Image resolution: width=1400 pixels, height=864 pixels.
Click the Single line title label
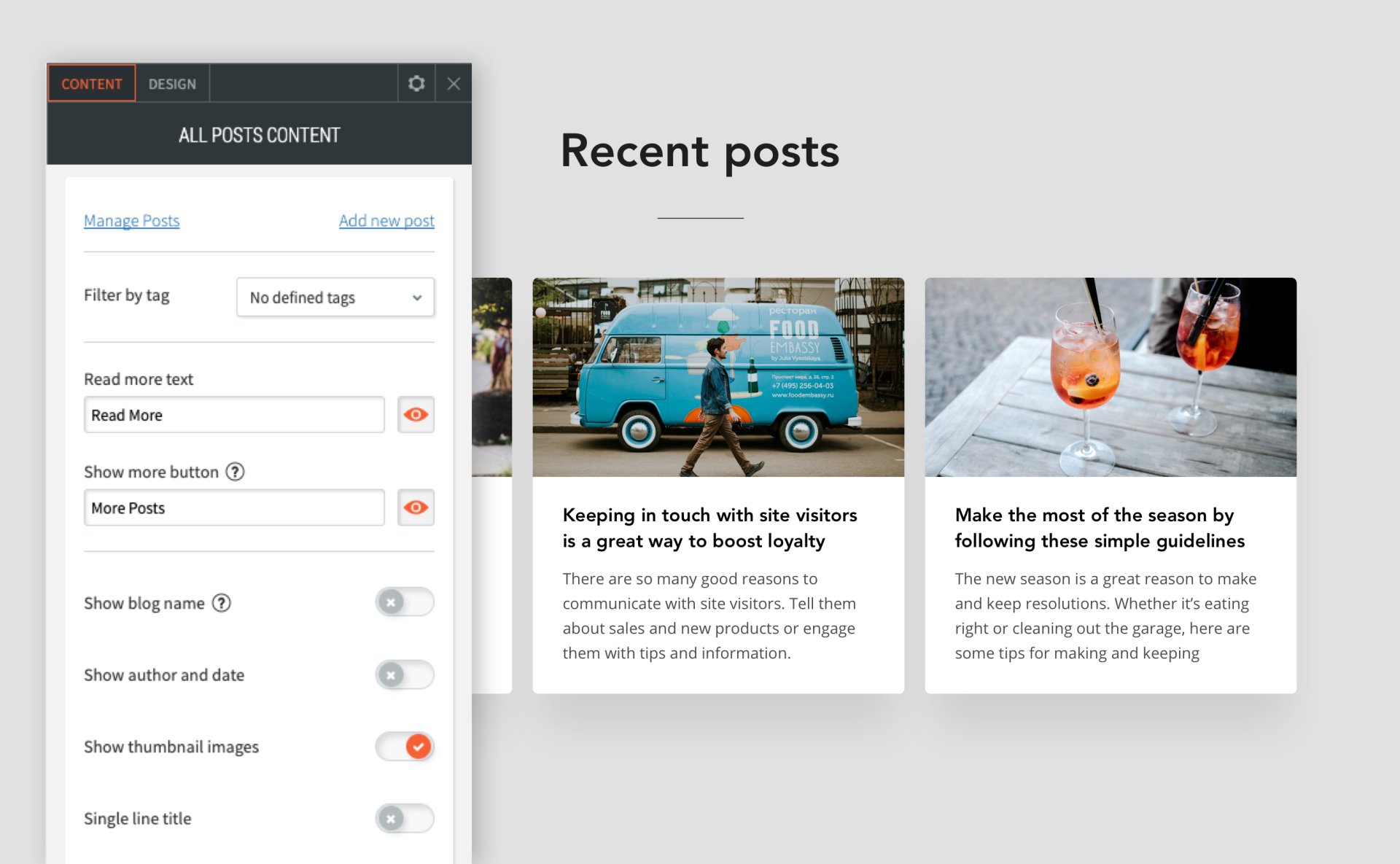point(138,819)
